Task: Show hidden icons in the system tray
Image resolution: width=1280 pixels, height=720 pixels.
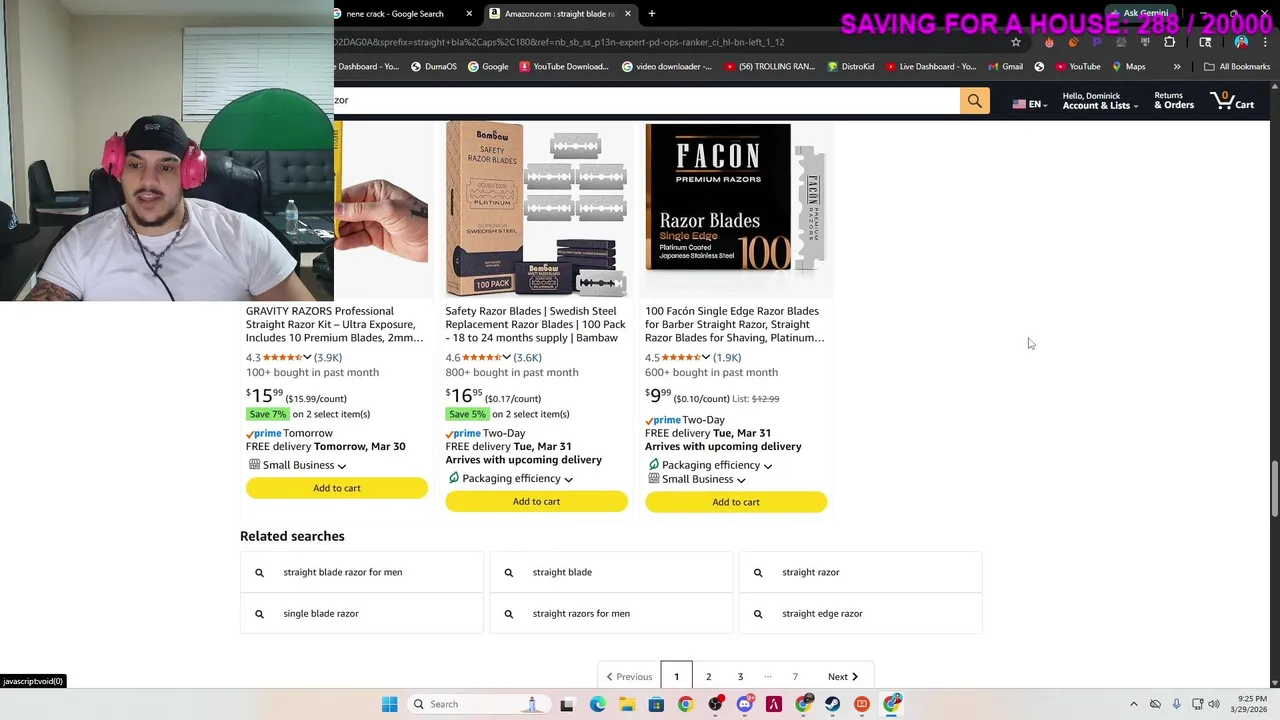Action: pyautogui.click(x=1133, y=704)
